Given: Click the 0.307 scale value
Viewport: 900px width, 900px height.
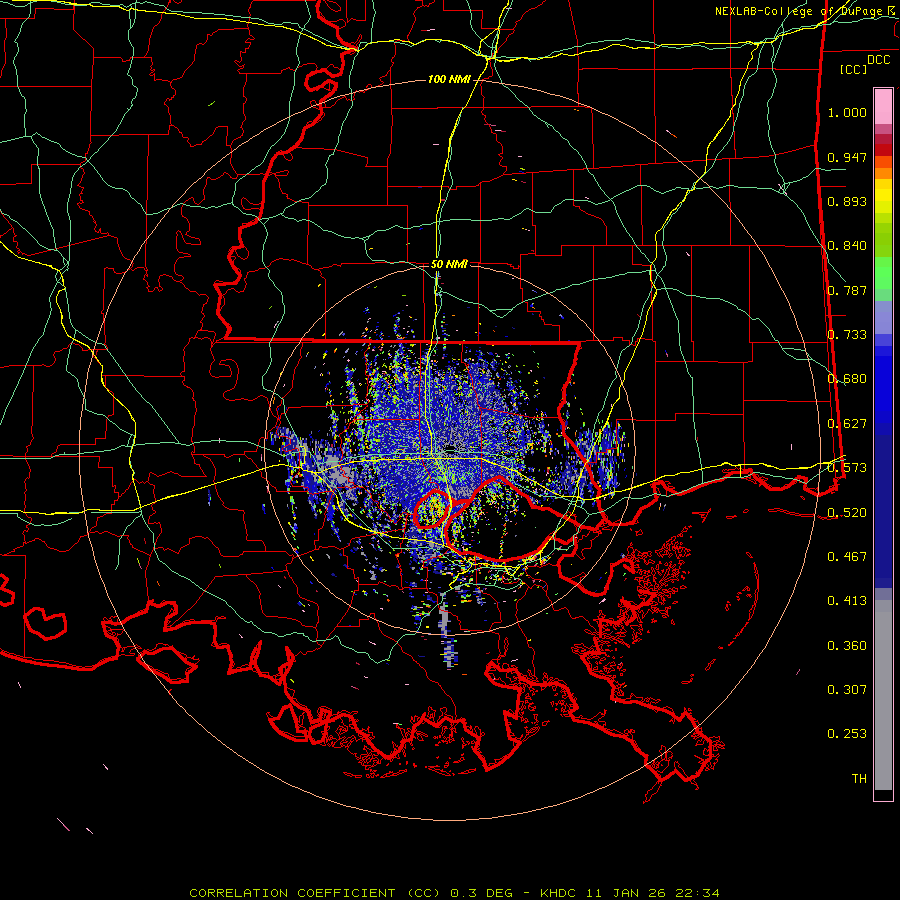Looking at the screenshot, I should [847, 690].
